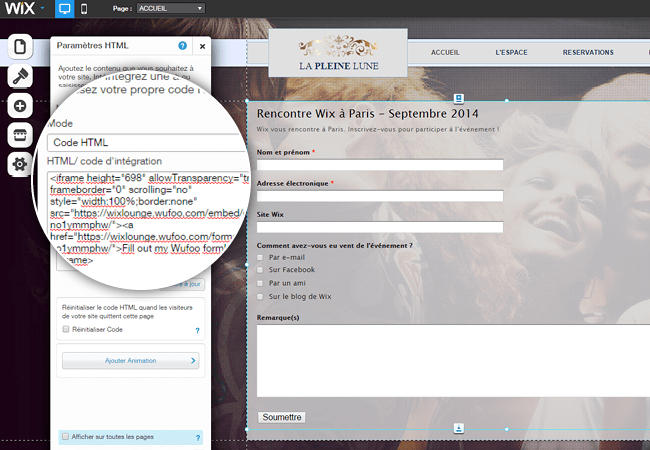Open the Page selector dropdown showing ACCUEIL
The width and height of the screenshot is (650, 450).
click(x=171, y=8)
